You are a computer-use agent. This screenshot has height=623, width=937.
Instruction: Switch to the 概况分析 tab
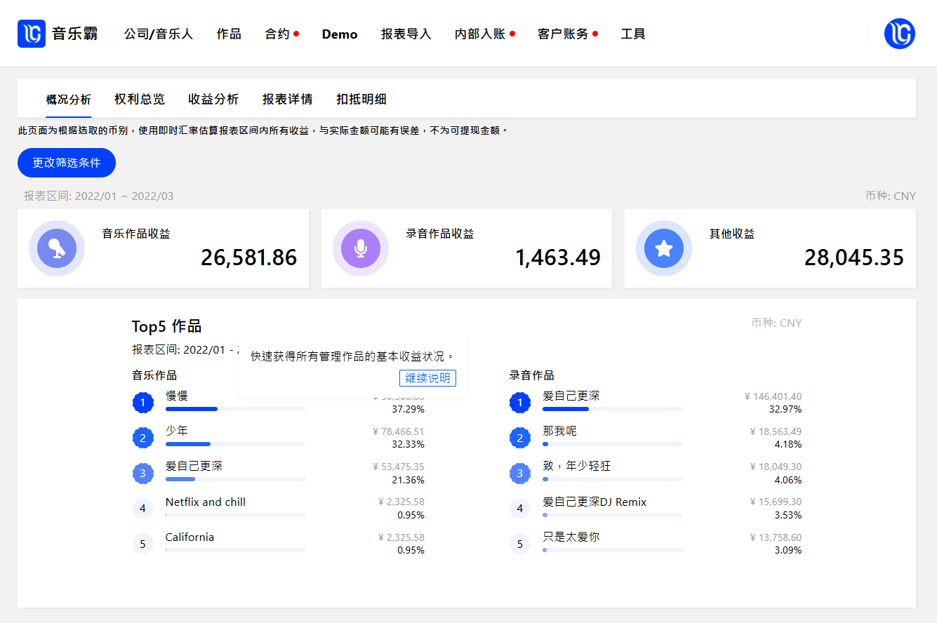(69, 99)
